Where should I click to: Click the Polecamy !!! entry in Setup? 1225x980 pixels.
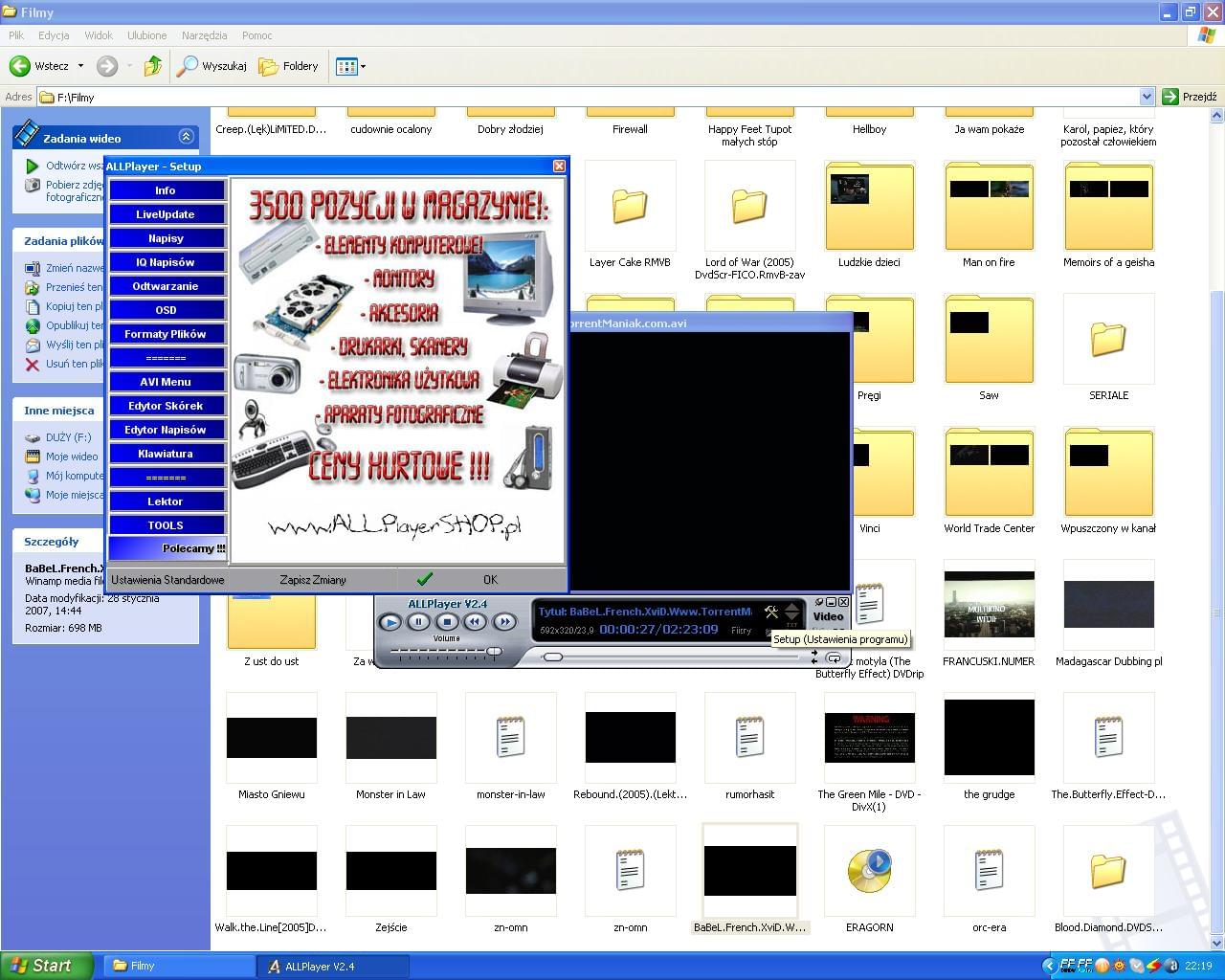click(167, 548)
